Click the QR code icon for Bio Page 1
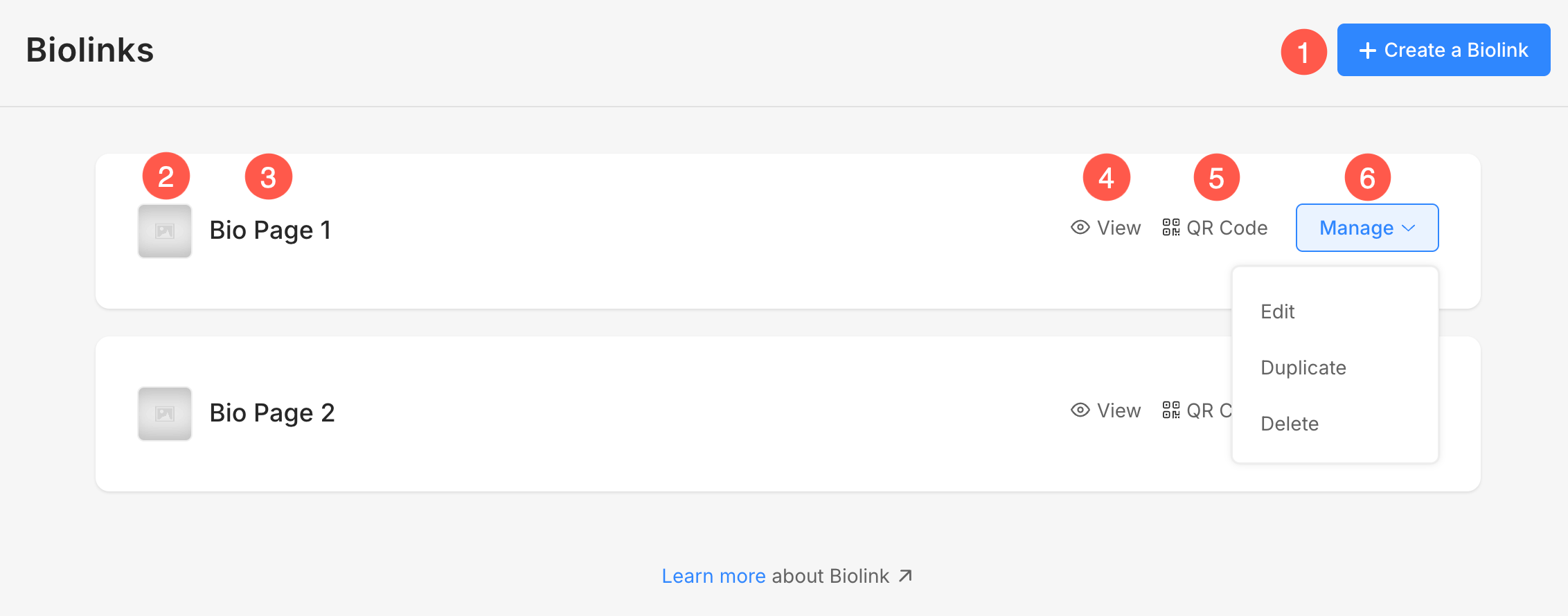 point(1171,228)
